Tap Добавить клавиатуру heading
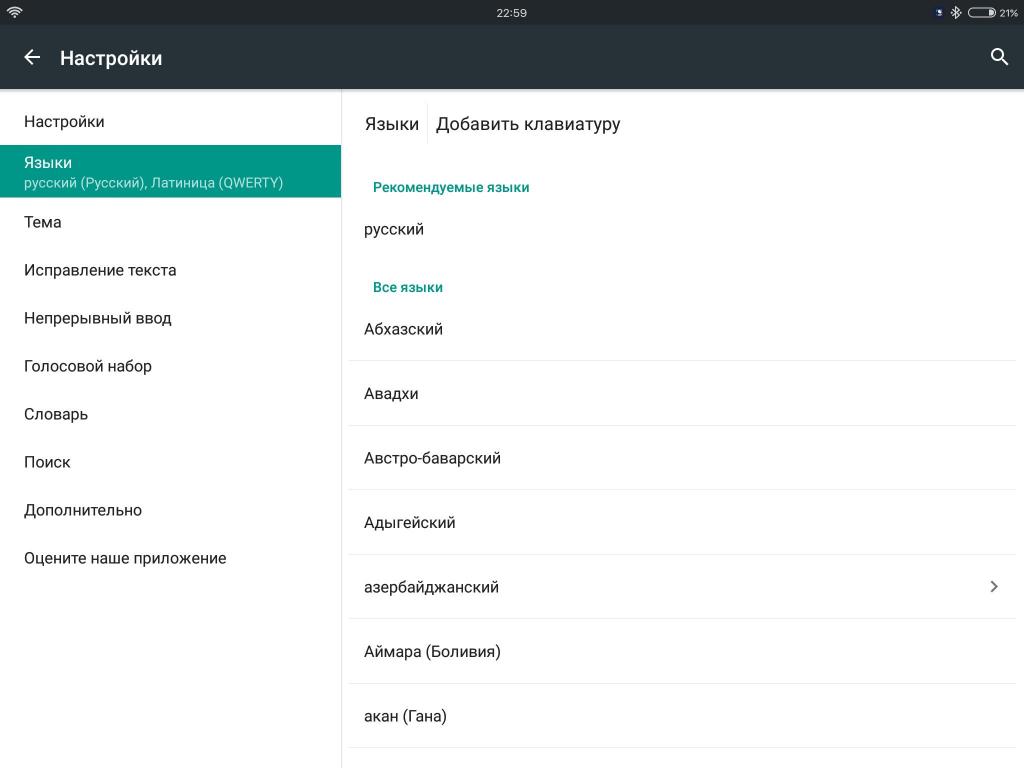Screen dimensions: 1024x768 coord(528,124)
